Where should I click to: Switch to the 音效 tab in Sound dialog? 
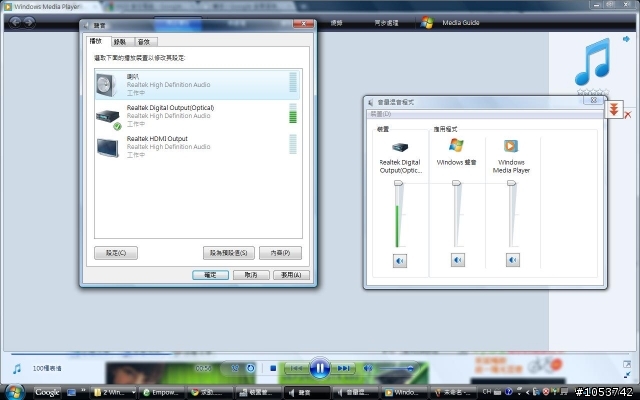(144, 42)
